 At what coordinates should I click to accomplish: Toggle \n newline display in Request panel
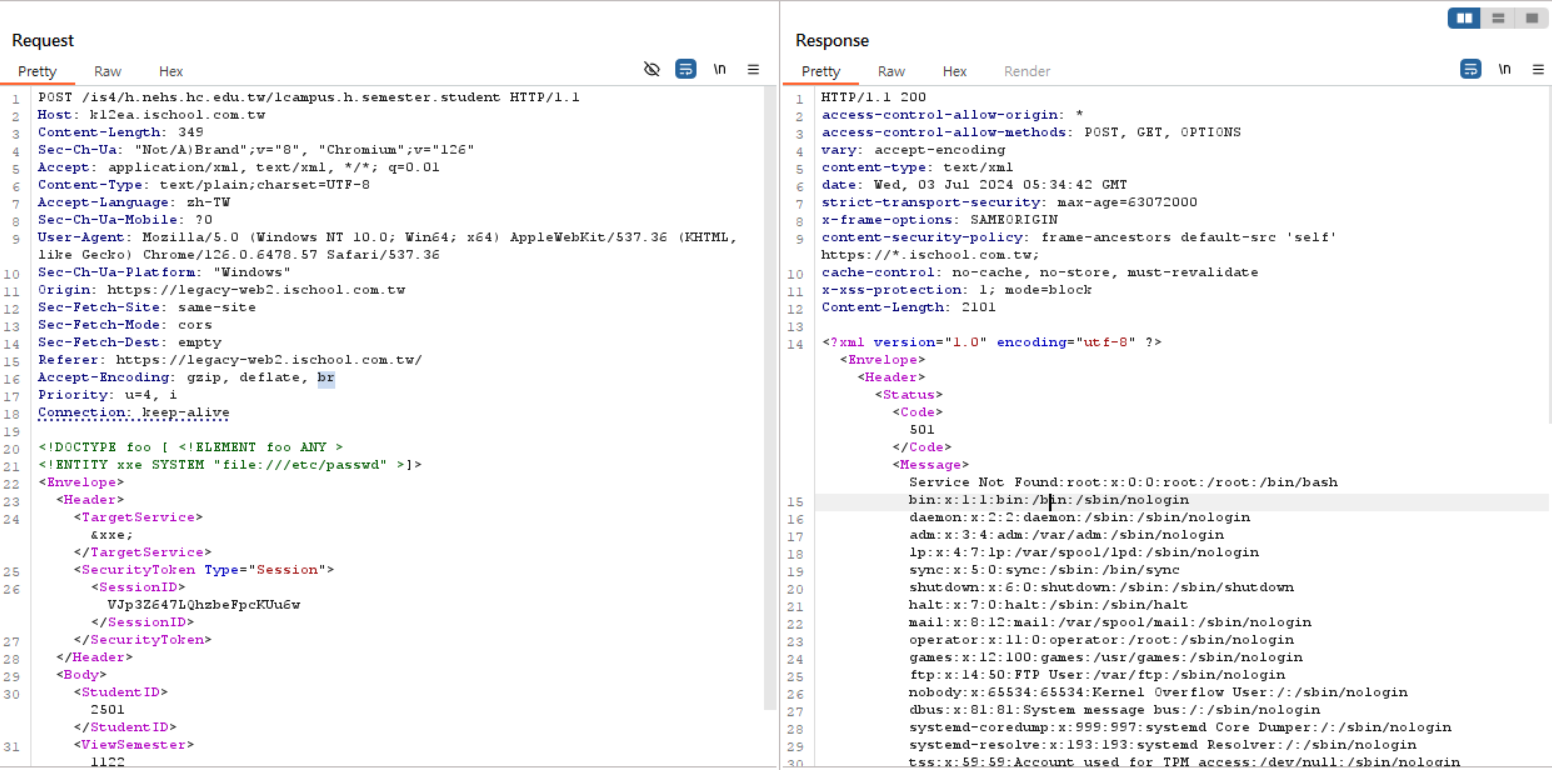click(719, 69)
